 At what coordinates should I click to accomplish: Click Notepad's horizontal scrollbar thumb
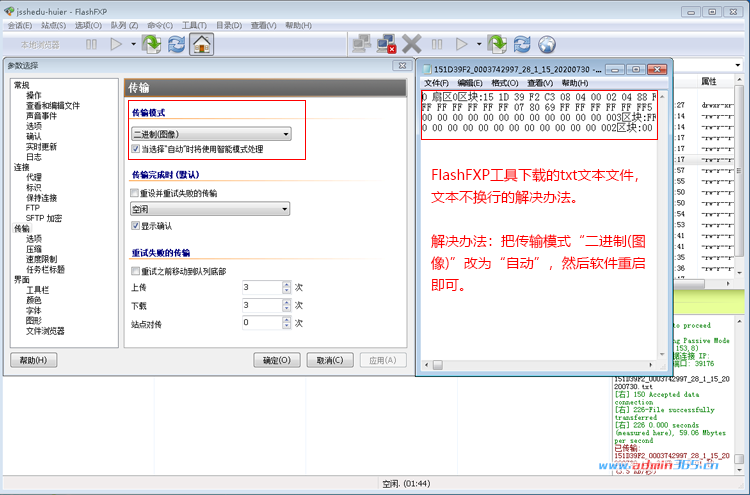coord(438,365)
